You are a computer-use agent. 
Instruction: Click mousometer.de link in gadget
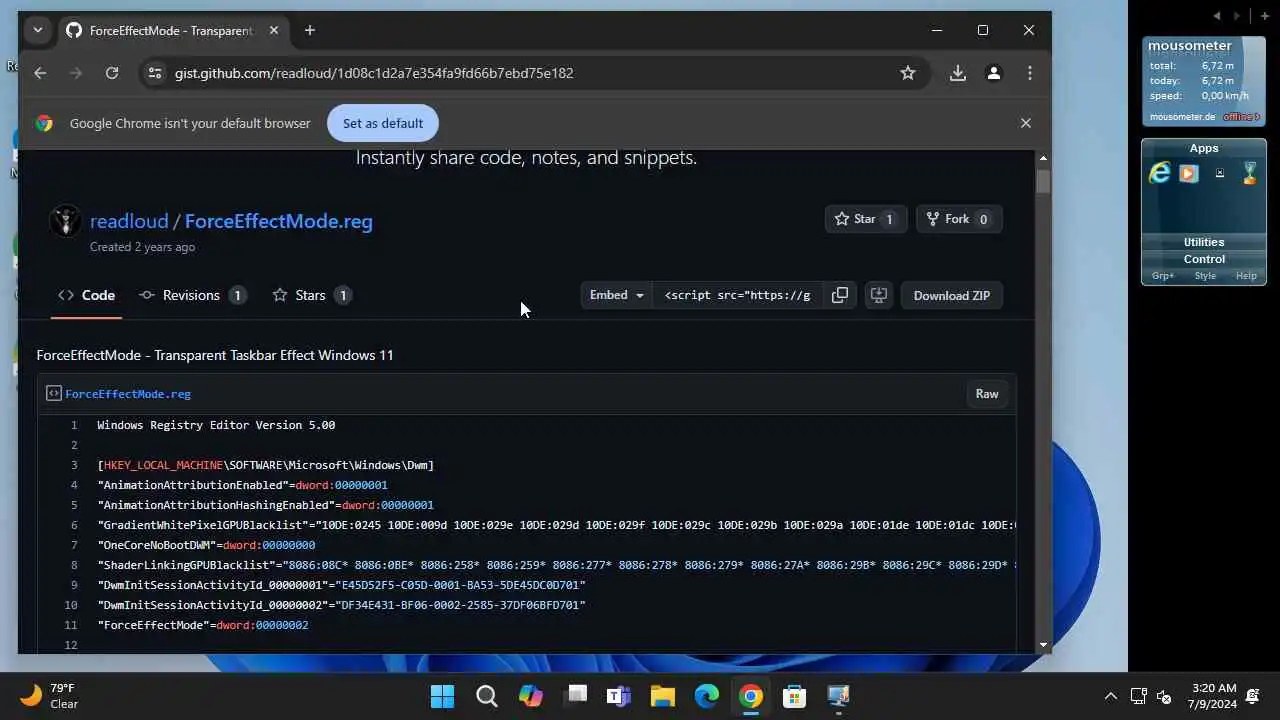(1182, 117)
